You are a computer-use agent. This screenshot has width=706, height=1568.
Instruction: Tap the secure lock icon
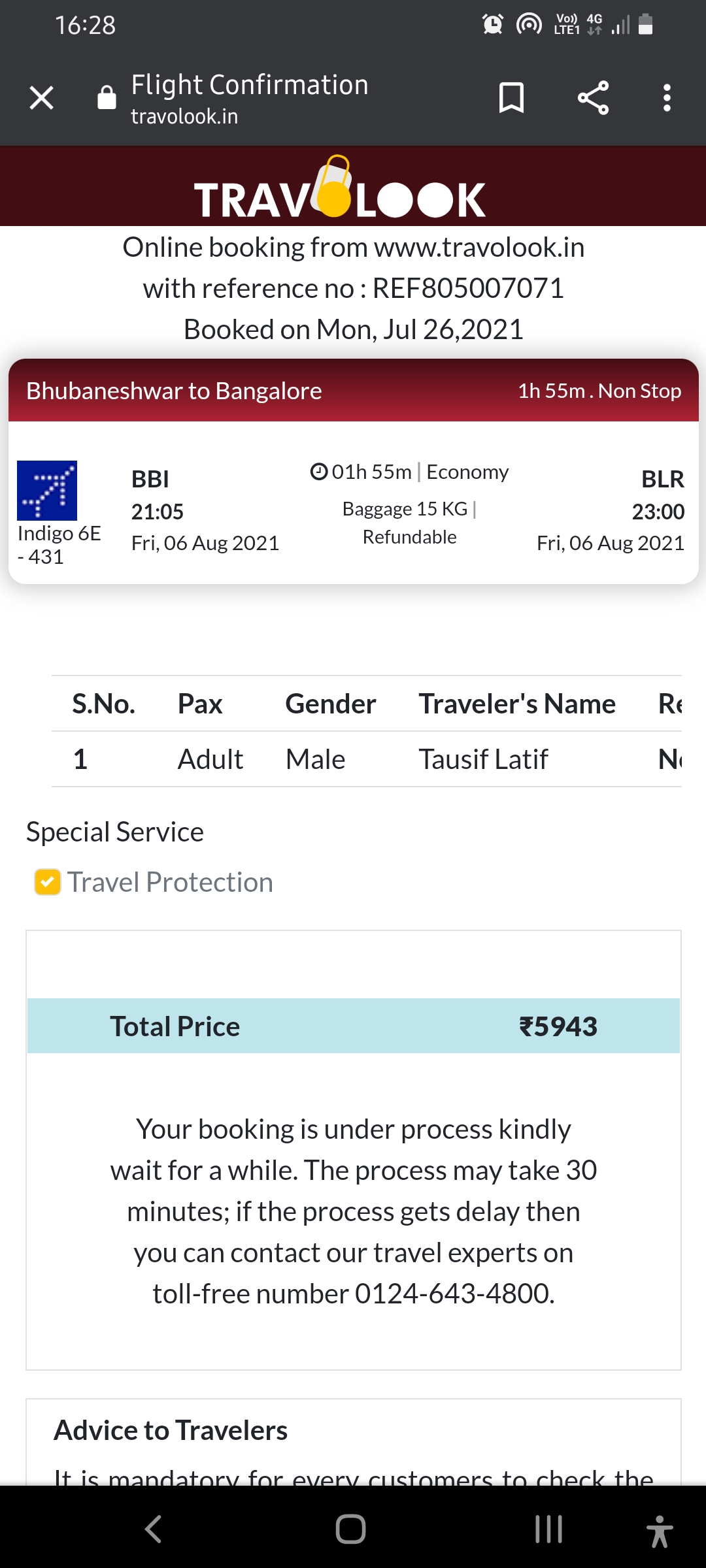click(107, 98)
